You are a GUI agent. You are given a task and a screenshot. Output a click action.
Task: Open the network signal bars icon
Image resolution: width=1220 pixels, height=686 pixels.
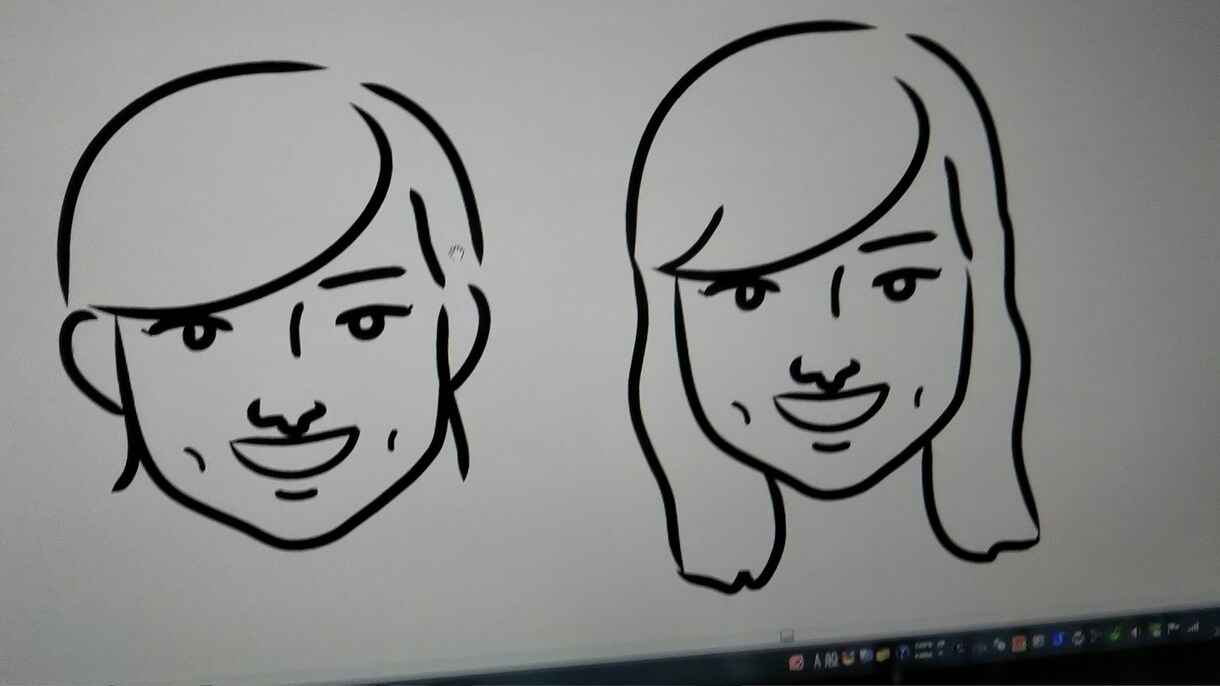click(x=1194, y=627)
